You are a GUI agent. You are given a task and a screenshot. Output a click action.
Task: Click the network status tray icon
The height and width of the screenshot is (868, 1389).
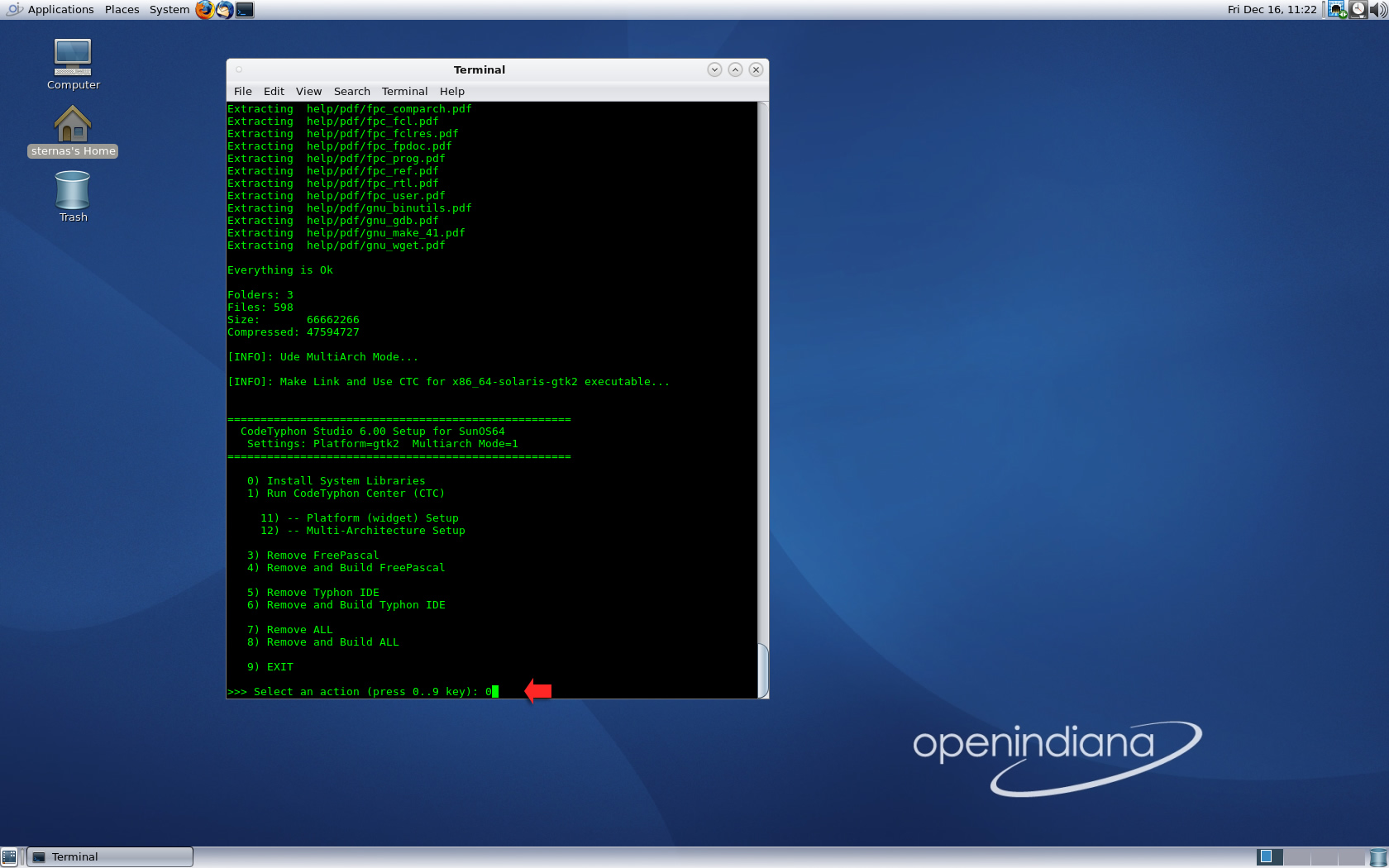[1337, 10]
